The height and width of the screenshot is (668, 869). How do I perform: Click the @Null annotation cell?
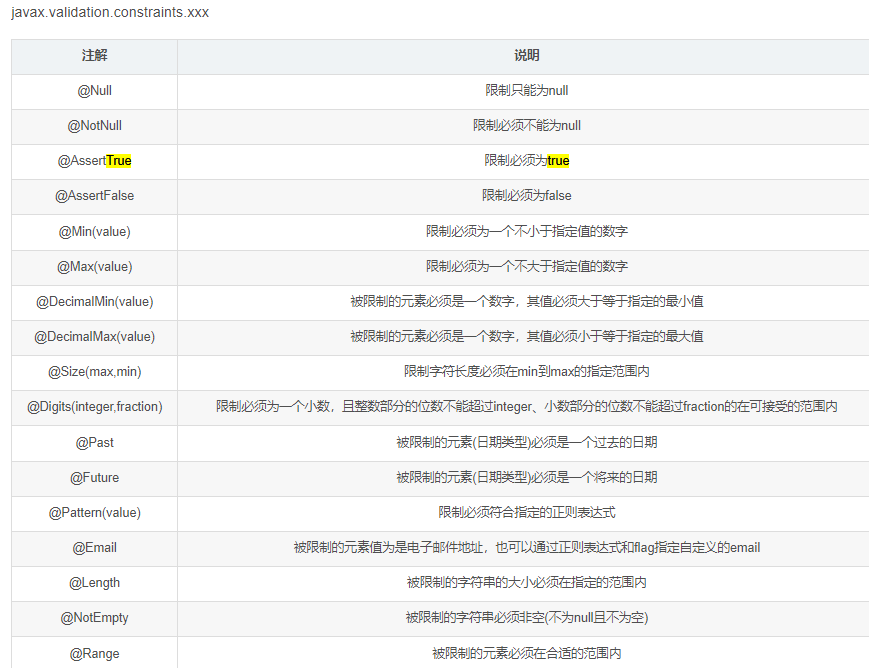coord(94,91)
